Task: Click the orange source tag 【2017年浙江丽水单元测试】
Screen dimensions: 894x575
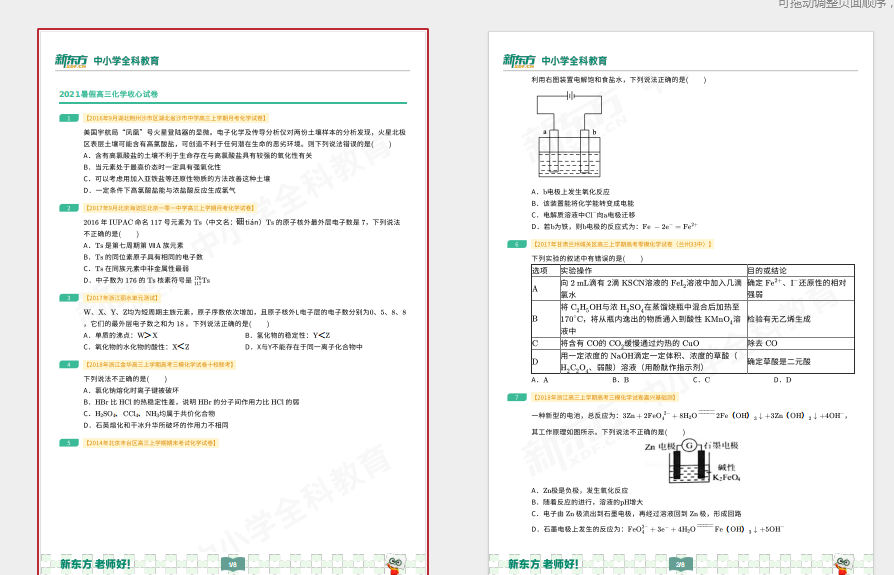Action: point(121,298)
